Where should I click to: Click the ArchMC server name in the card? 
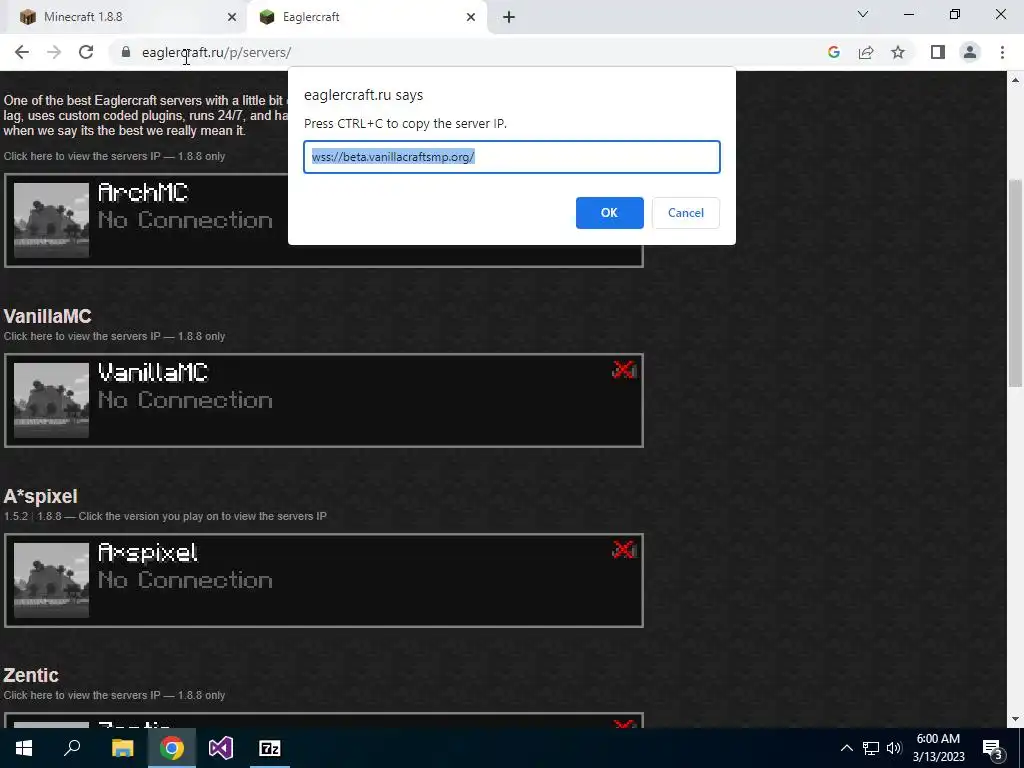(x=143, y=193)
